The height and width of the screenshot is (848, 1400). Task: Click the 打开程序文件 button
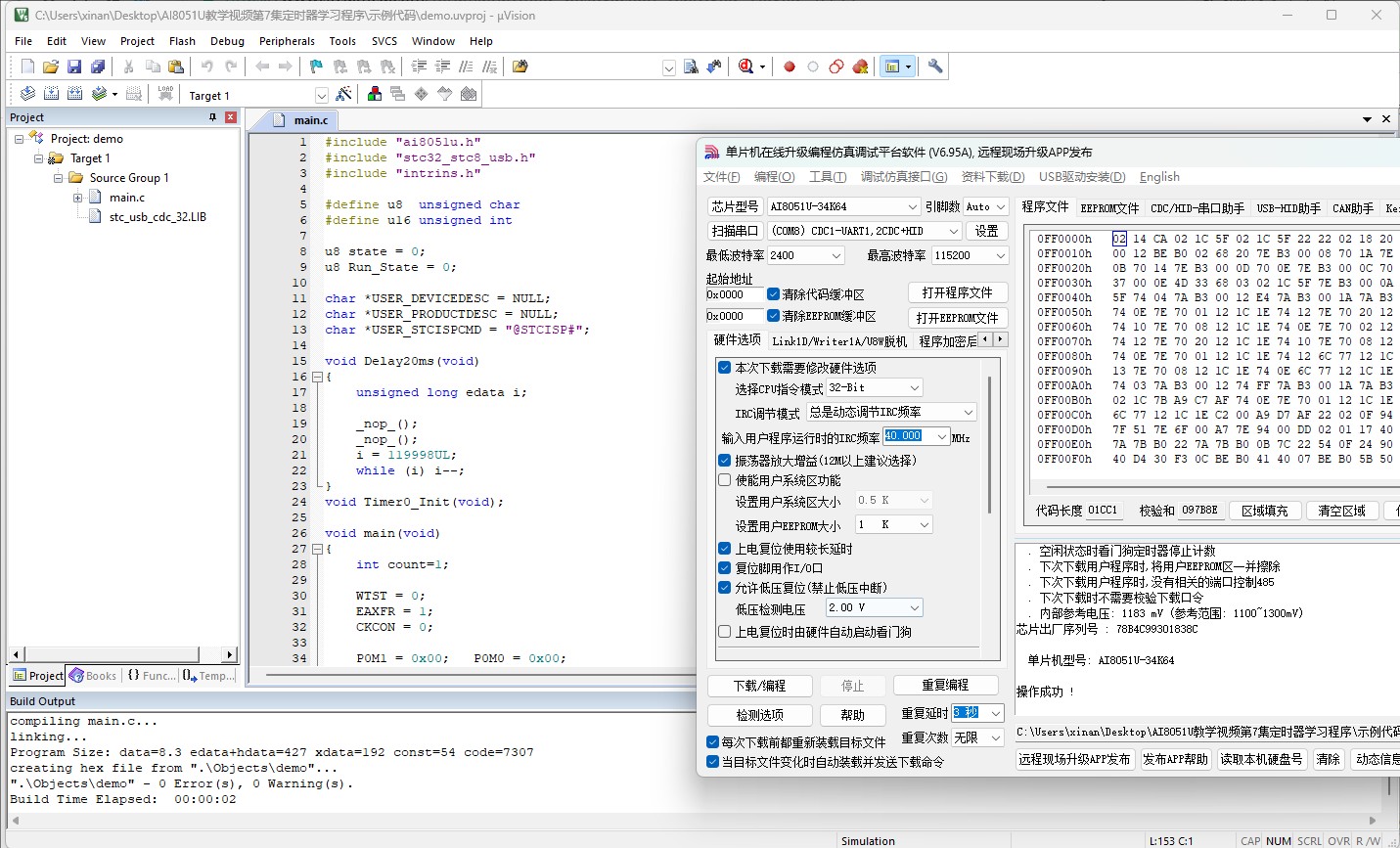coord(957,292)
